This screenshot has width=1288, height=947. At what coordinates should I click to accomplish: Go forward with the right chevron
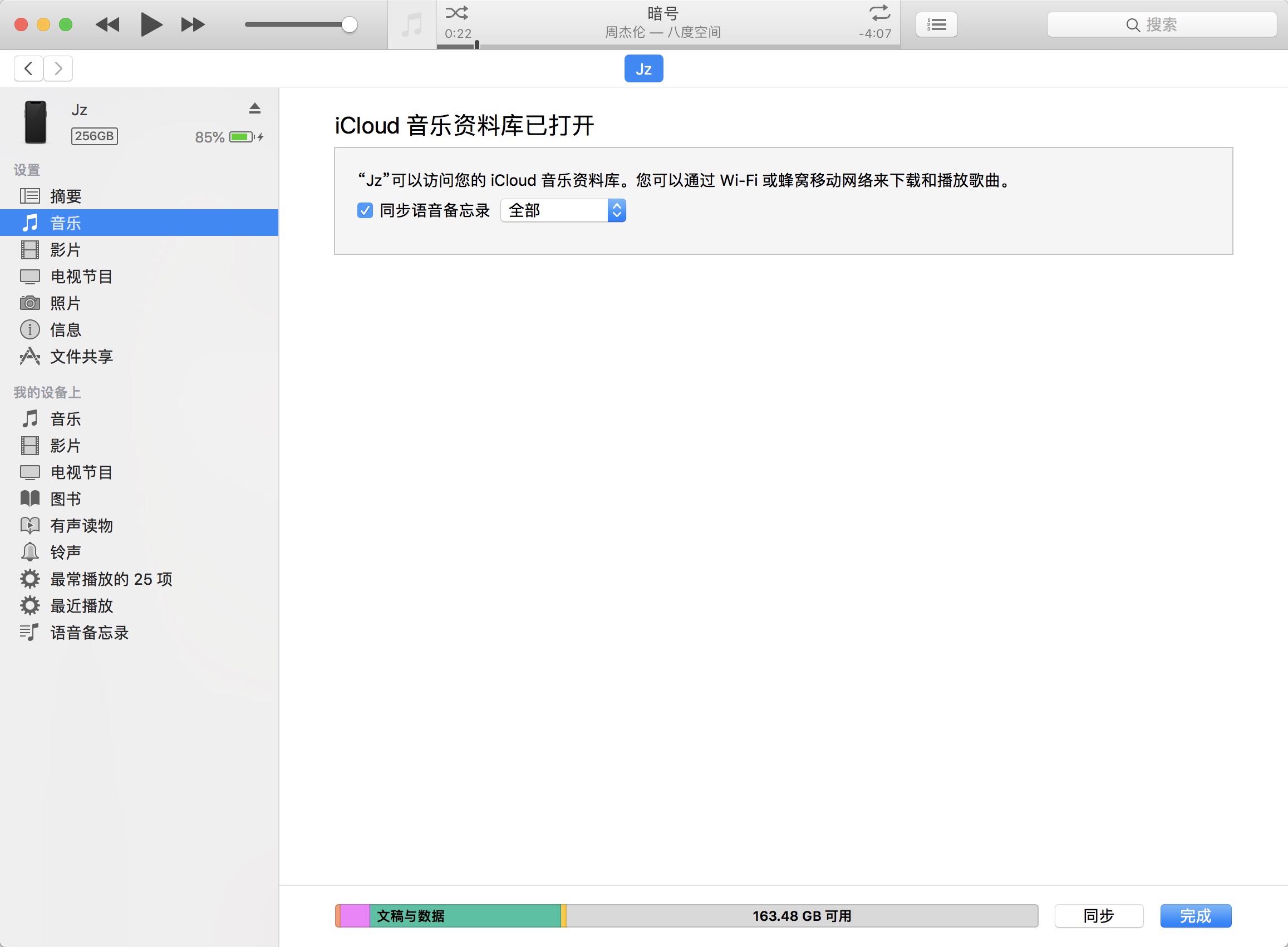pos(58,69)
